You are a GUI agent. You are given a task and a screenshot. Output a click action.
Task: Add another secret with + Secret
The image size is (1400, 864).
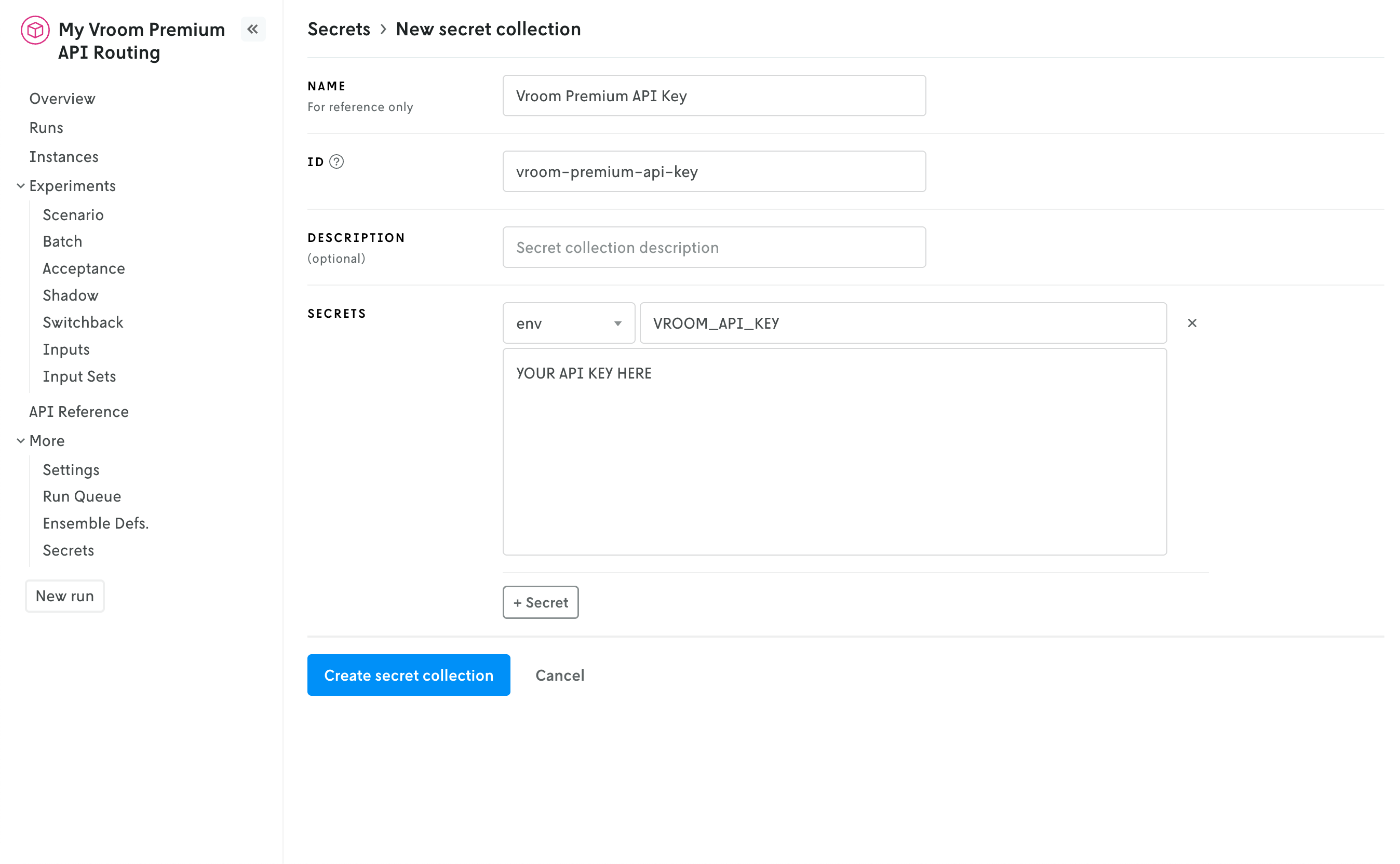click(x=540, y=602)
